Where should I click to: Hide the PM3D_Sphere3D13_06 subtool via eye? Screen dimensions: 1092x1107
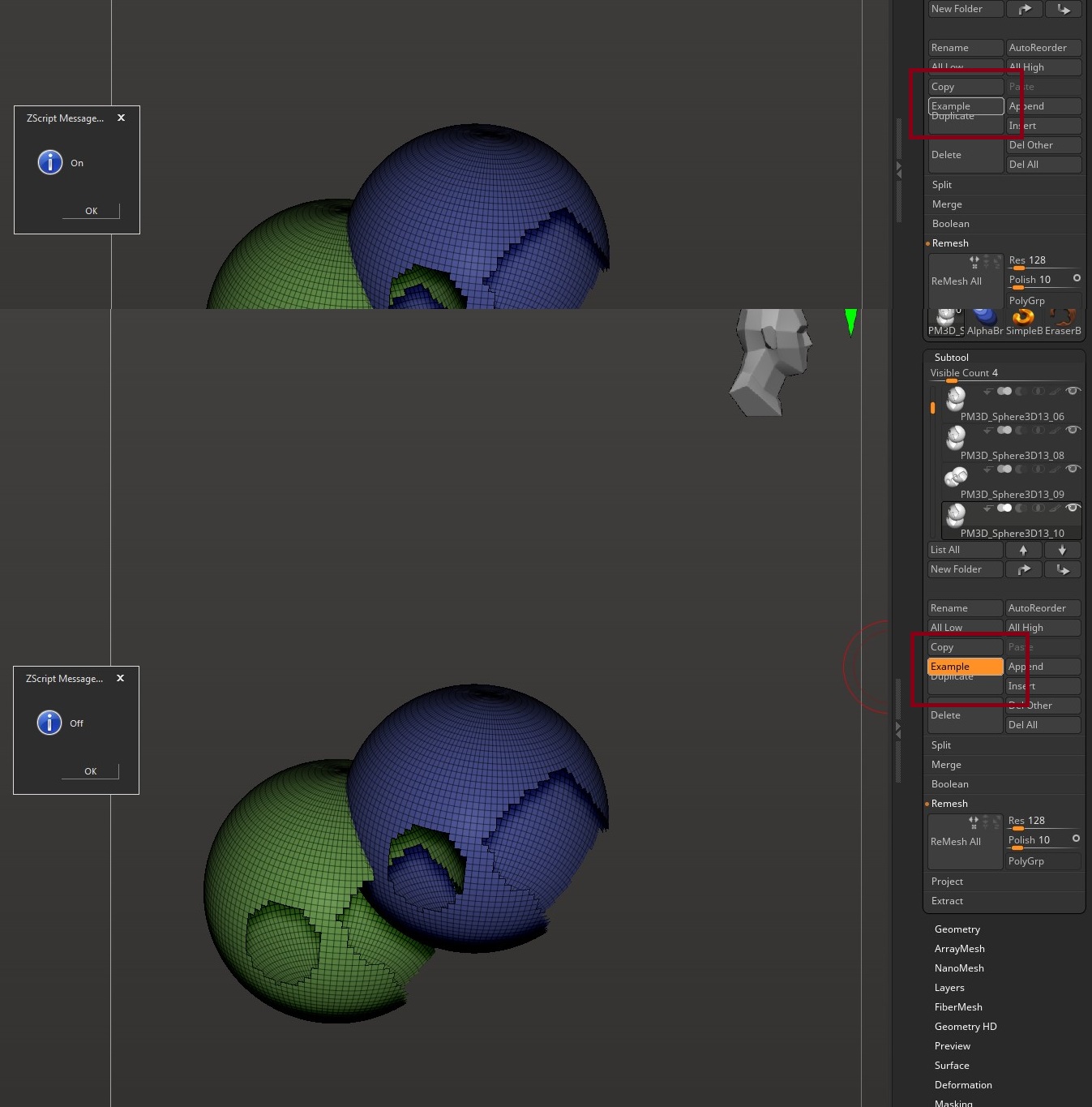coord(1073,392)
